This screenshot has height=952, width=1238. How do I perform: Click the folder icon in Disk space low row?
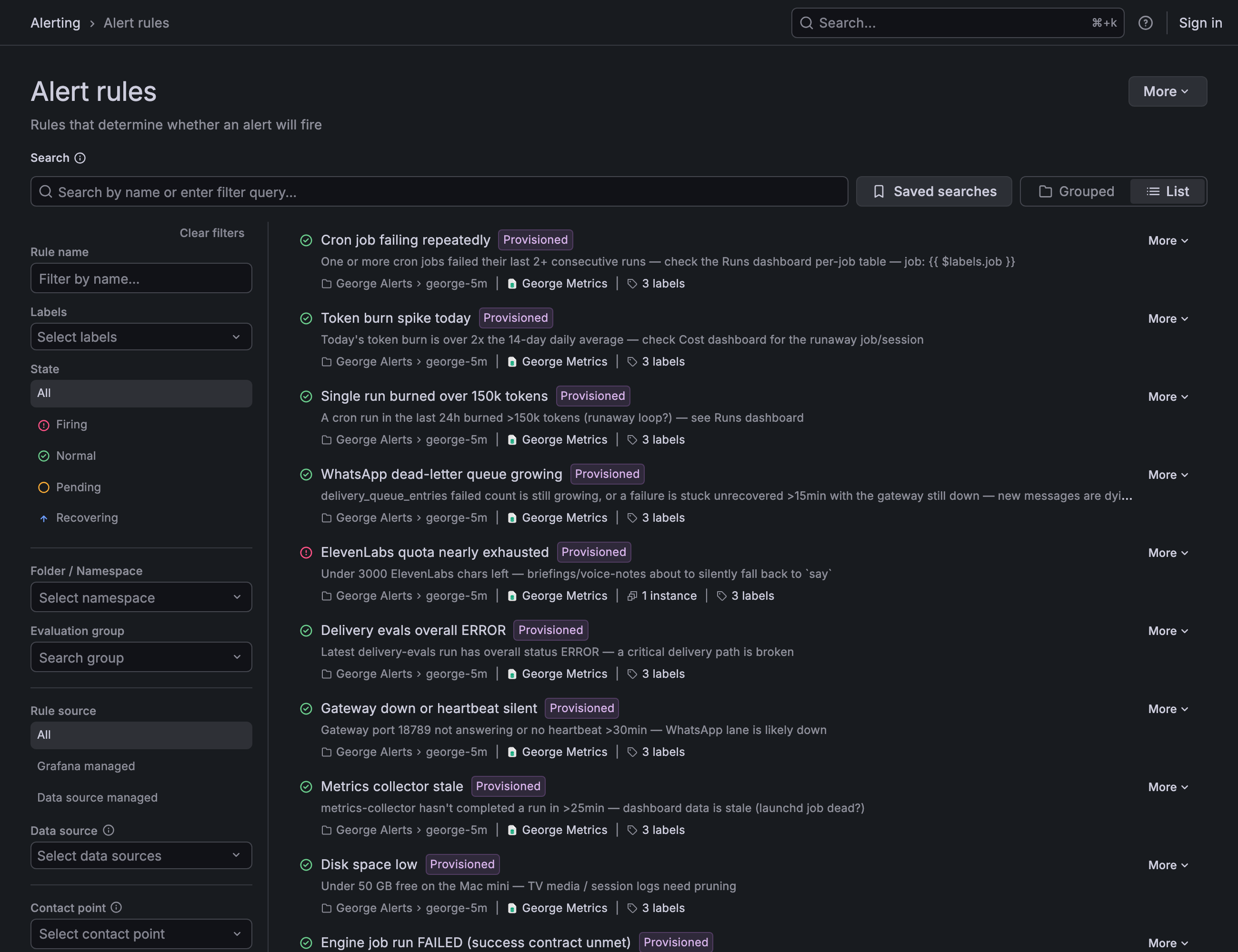[x=327, y=908]
